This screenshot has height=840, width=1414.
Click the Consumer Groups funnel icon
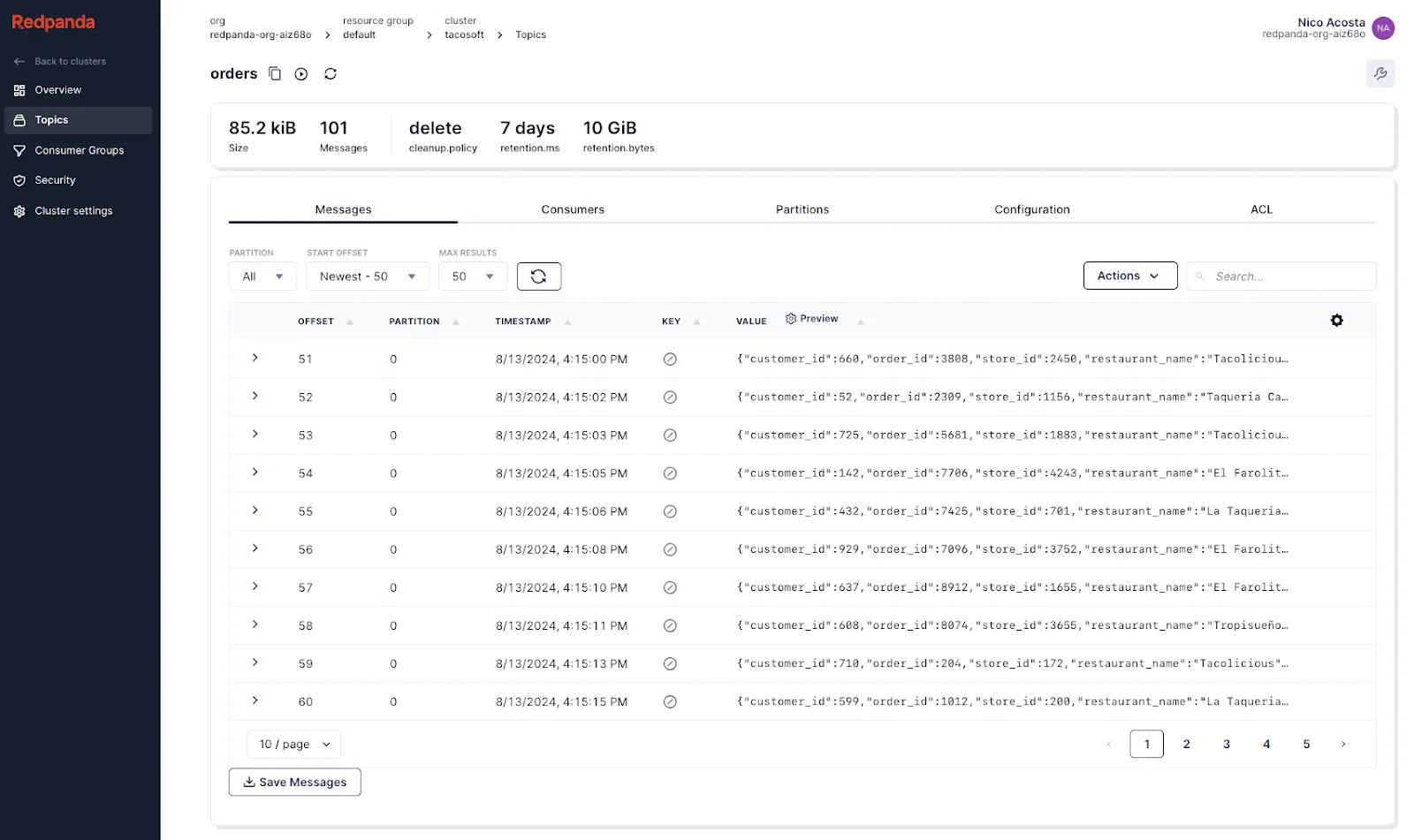tap(19, 150)
